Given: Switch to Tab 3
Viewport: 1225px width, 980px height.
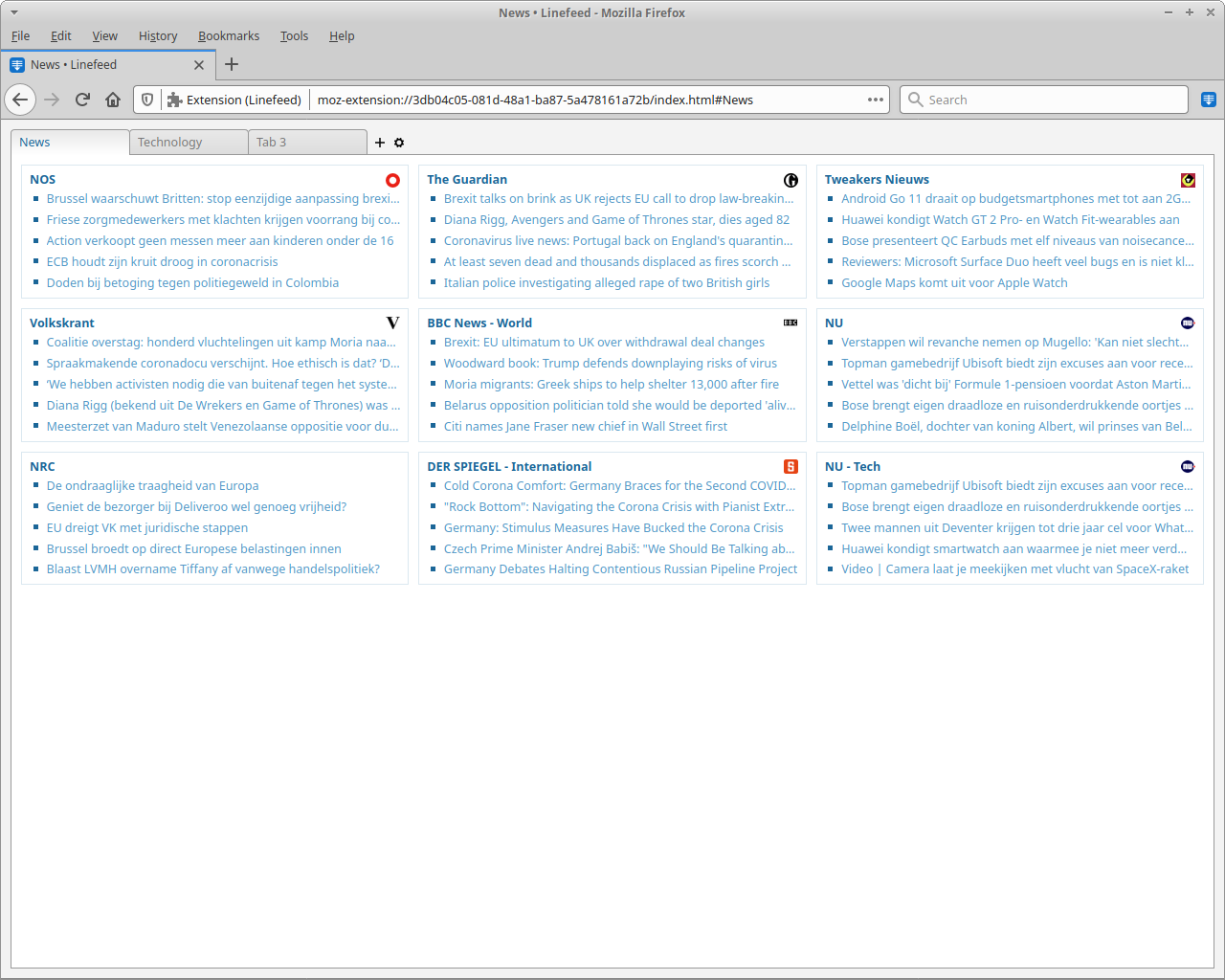Looking at the screenshot, I should (x=307, y=143).
